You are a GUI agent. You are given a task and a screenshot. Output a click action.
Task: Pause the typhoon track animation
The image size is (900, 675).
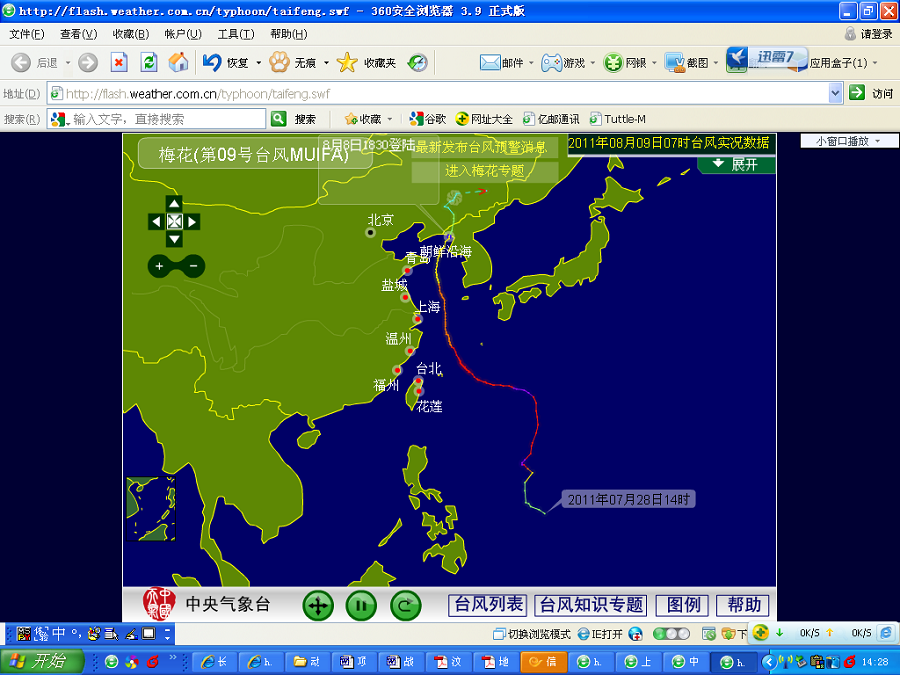coord(361,606)
